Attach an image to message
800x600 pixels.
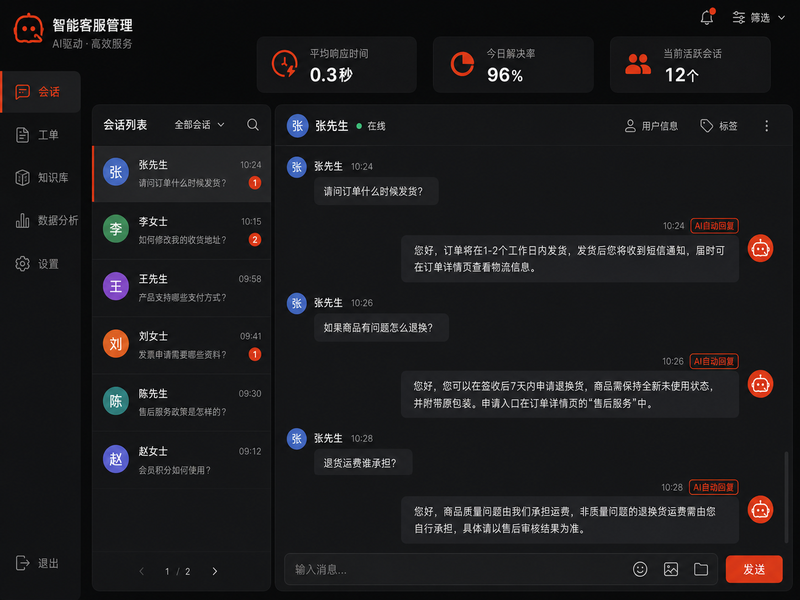[670, 569]
